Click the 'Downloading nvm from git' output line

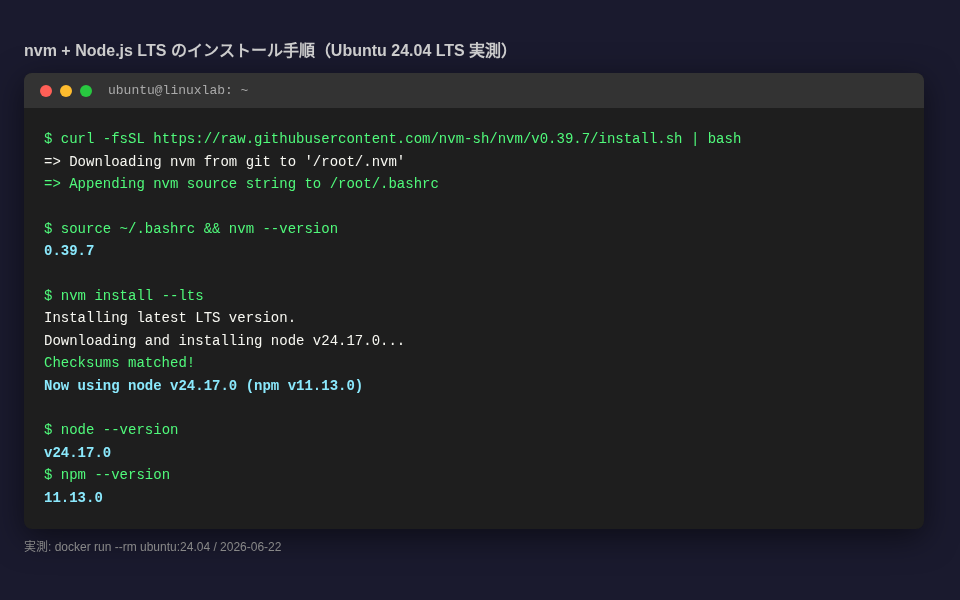(224, 162)
